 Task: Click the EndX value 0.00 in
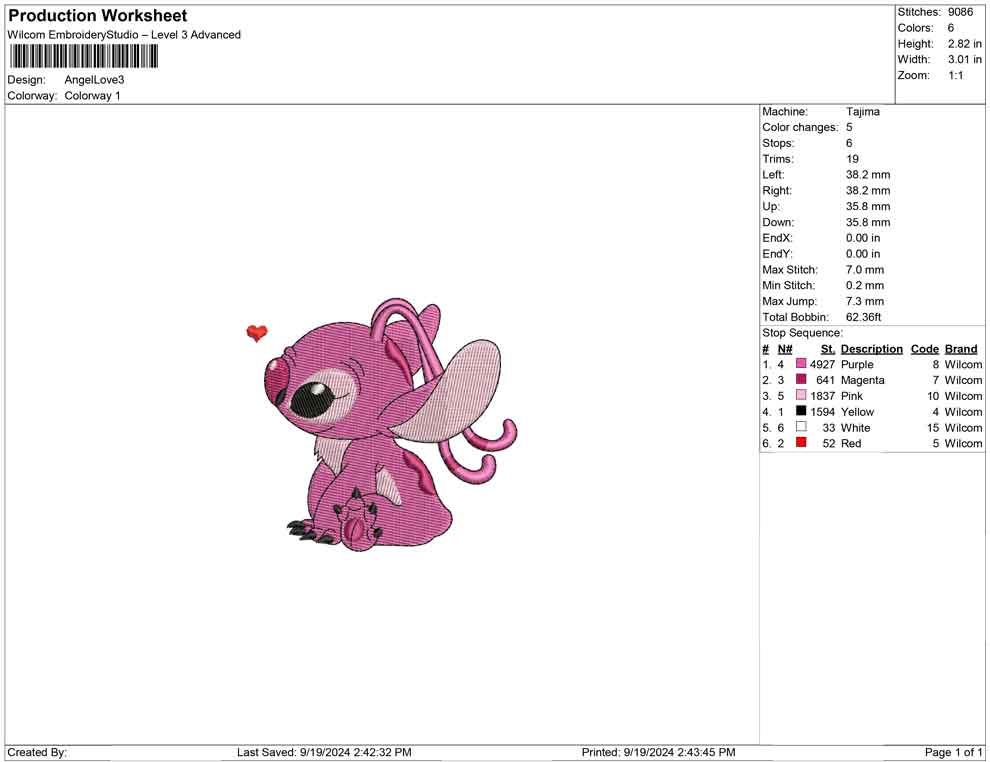862,237
